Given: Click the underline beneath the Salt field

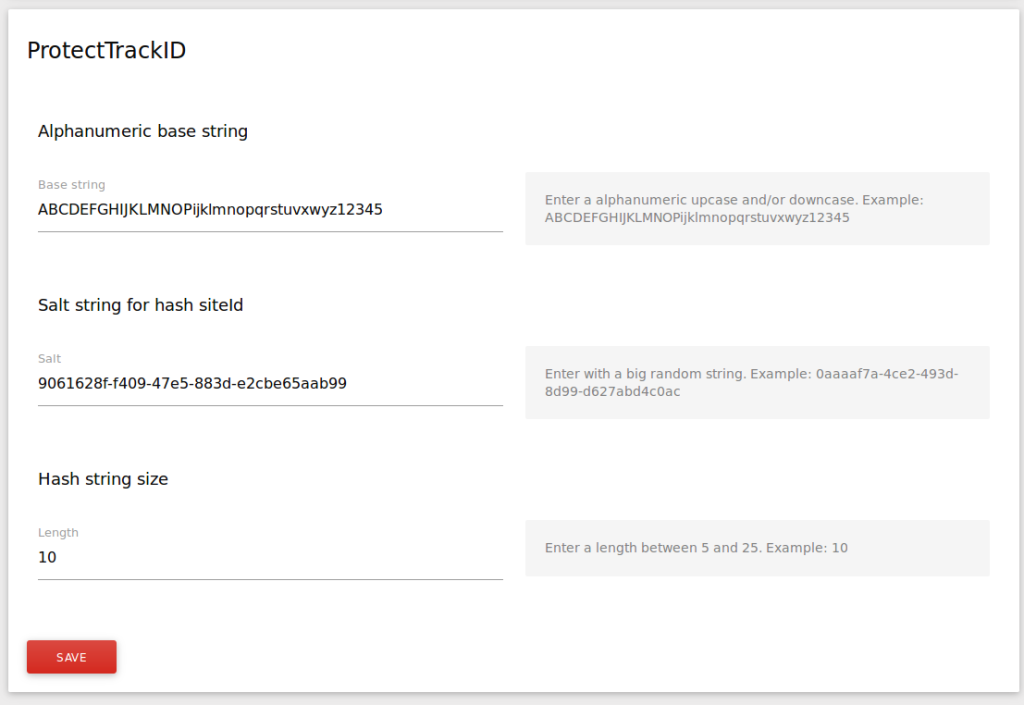Looking at the screenshot, I should tap(270, 407).
